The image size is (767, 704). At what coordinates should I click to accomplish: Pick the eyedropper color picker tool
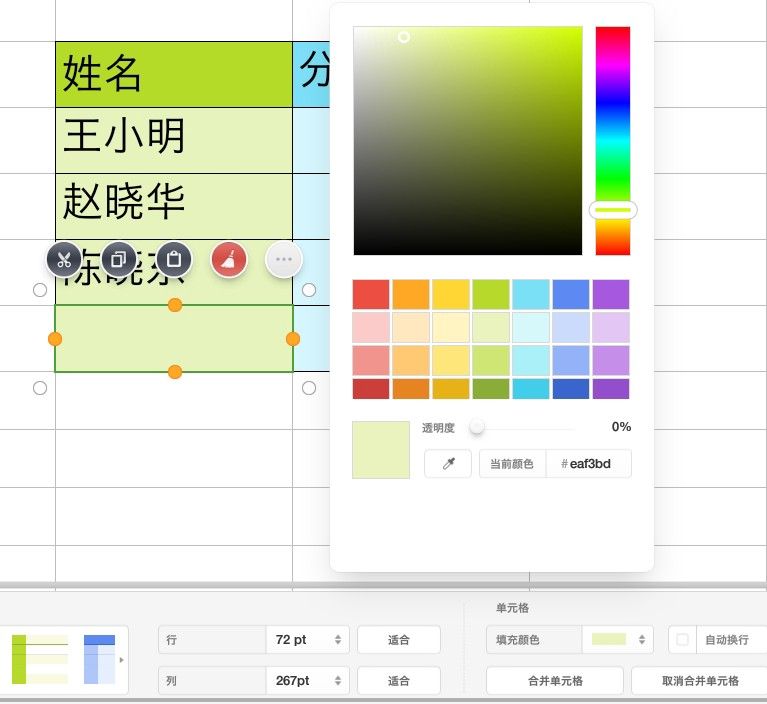tap(449, 464)
